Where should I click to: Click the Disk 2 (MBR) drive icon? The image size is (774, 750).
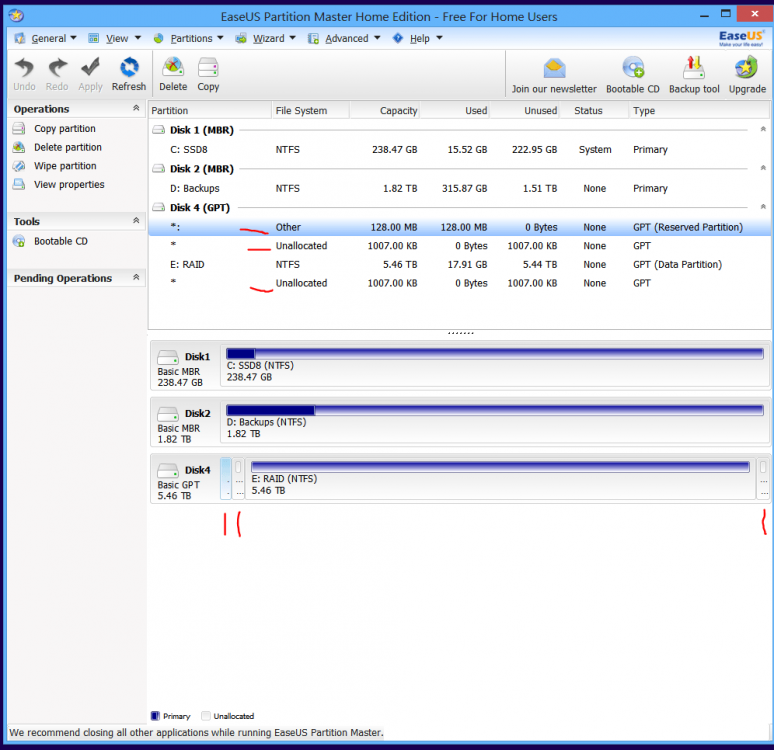click(x=158, y=169)
